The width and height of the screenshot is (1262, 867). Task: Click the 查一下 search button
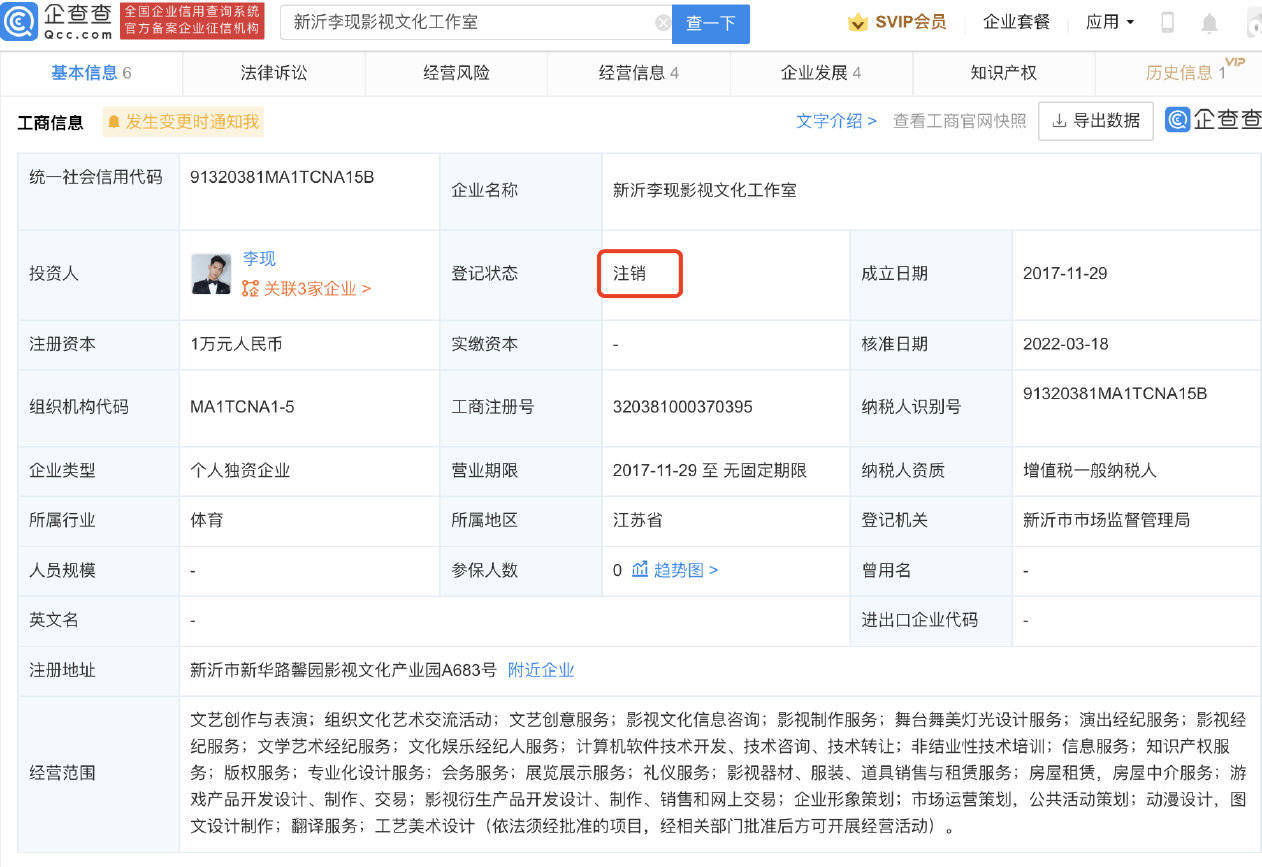pyautogui.click(x=711, y=23)
